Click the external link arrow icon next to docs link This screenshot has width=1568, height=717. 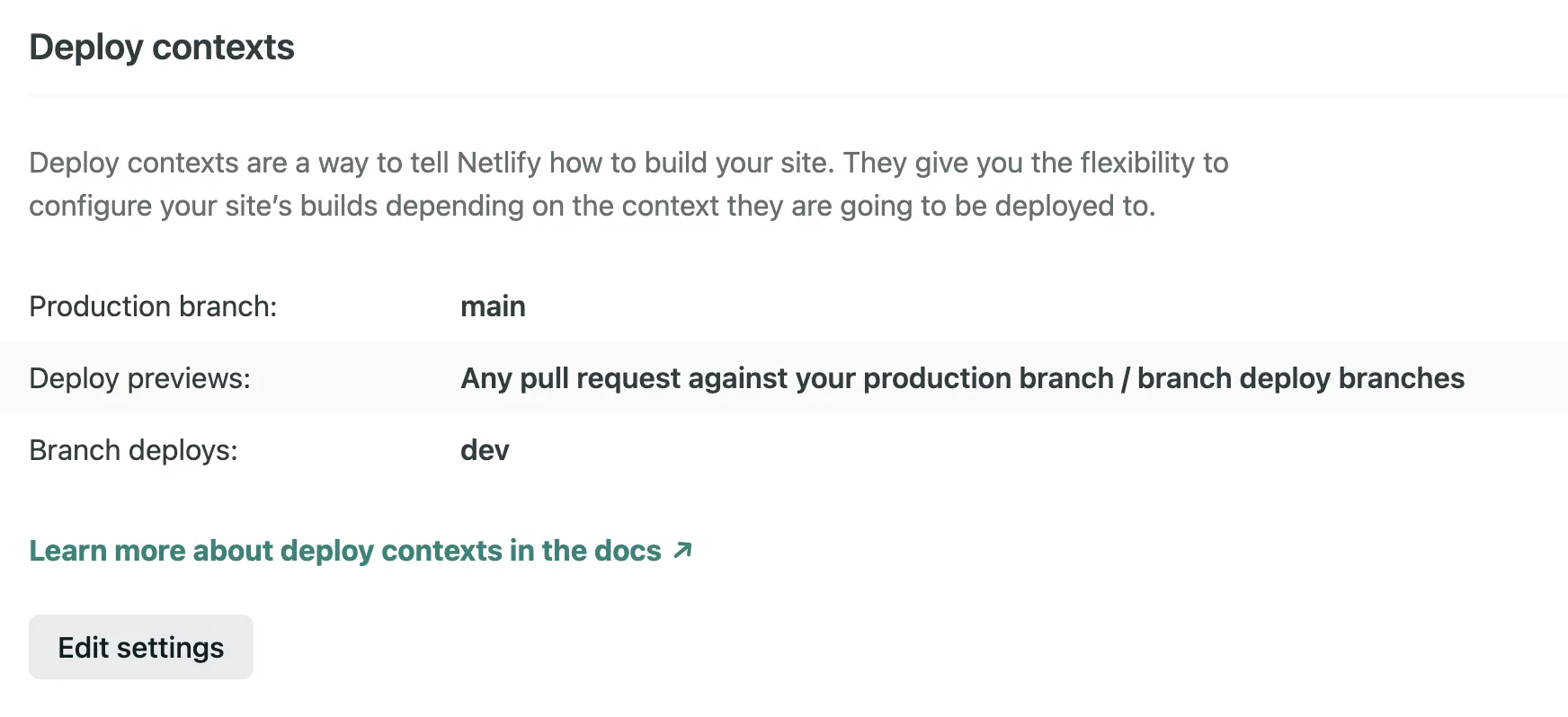[683, 550]
